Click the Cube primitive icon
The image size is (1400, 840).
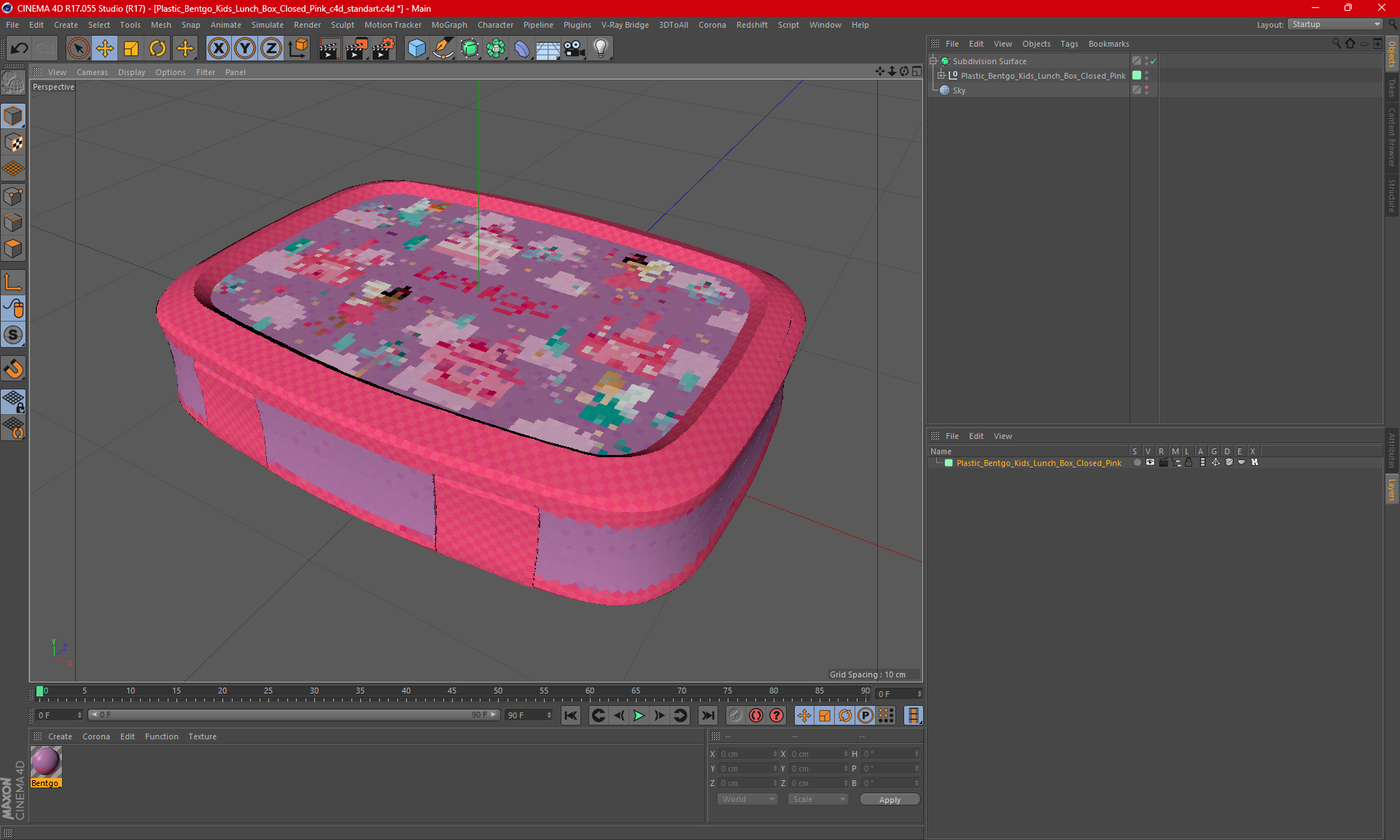click(416, 48)
